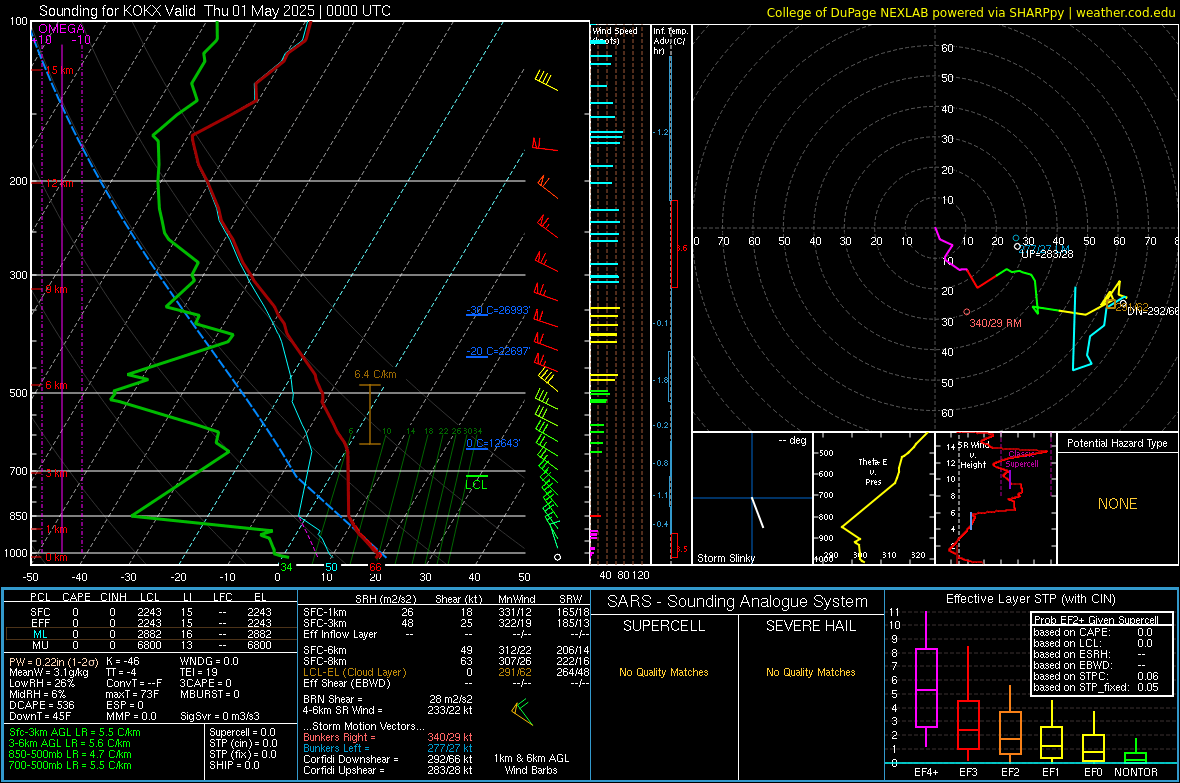Screen dimensions: 1180x783
Task: Click the BRN Shear value row
Action: 388,699
